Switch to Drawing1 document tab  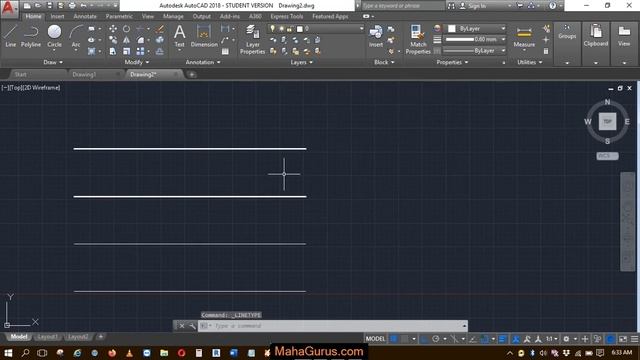click(x=84, y=74)
